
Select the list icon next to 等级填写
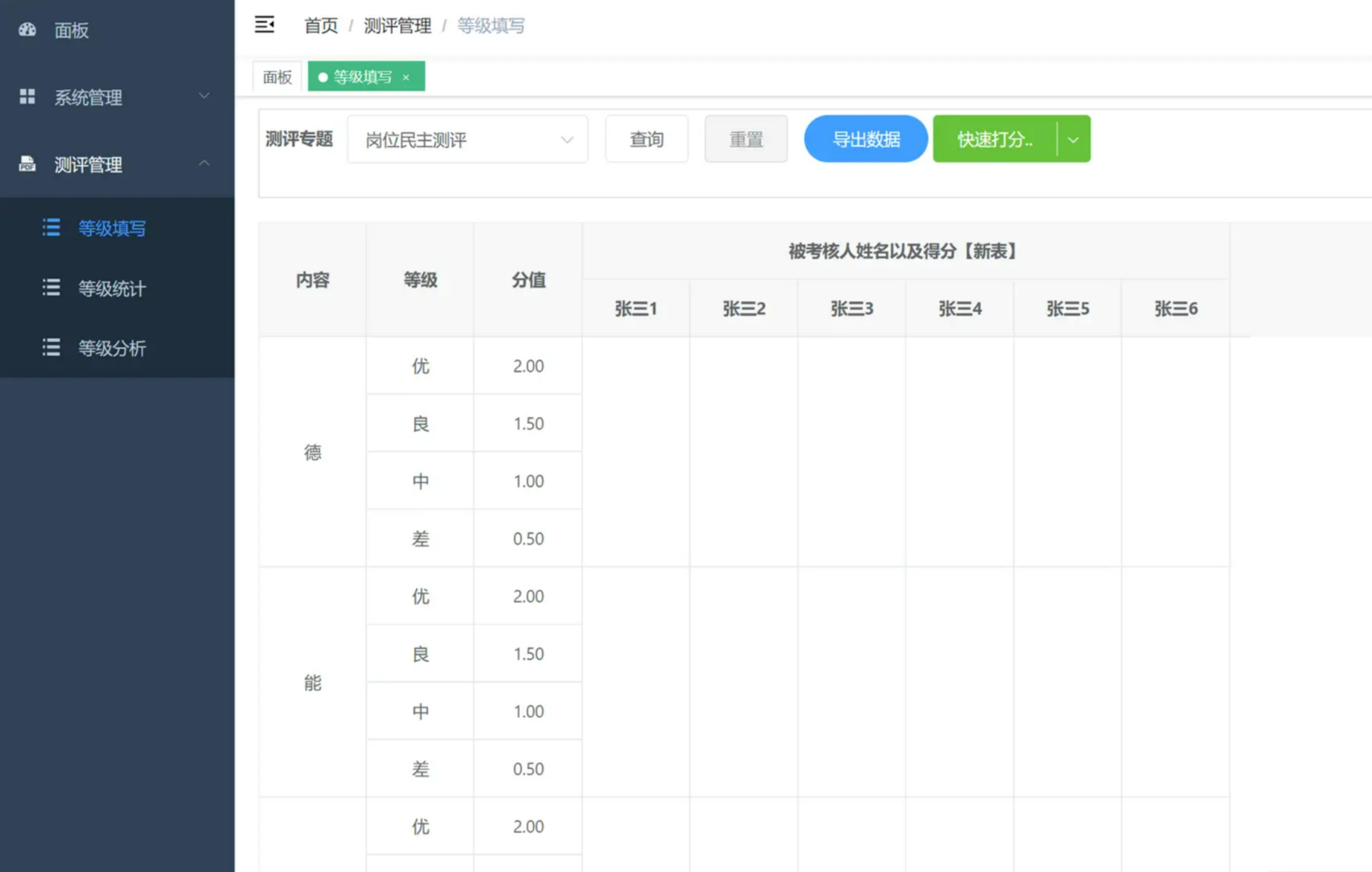point(51,227)
